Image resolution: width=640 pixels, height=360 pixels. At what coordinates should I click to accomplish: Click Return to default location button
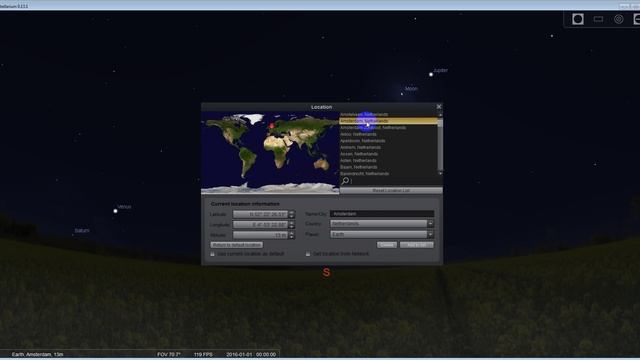(x=236, y=245)
